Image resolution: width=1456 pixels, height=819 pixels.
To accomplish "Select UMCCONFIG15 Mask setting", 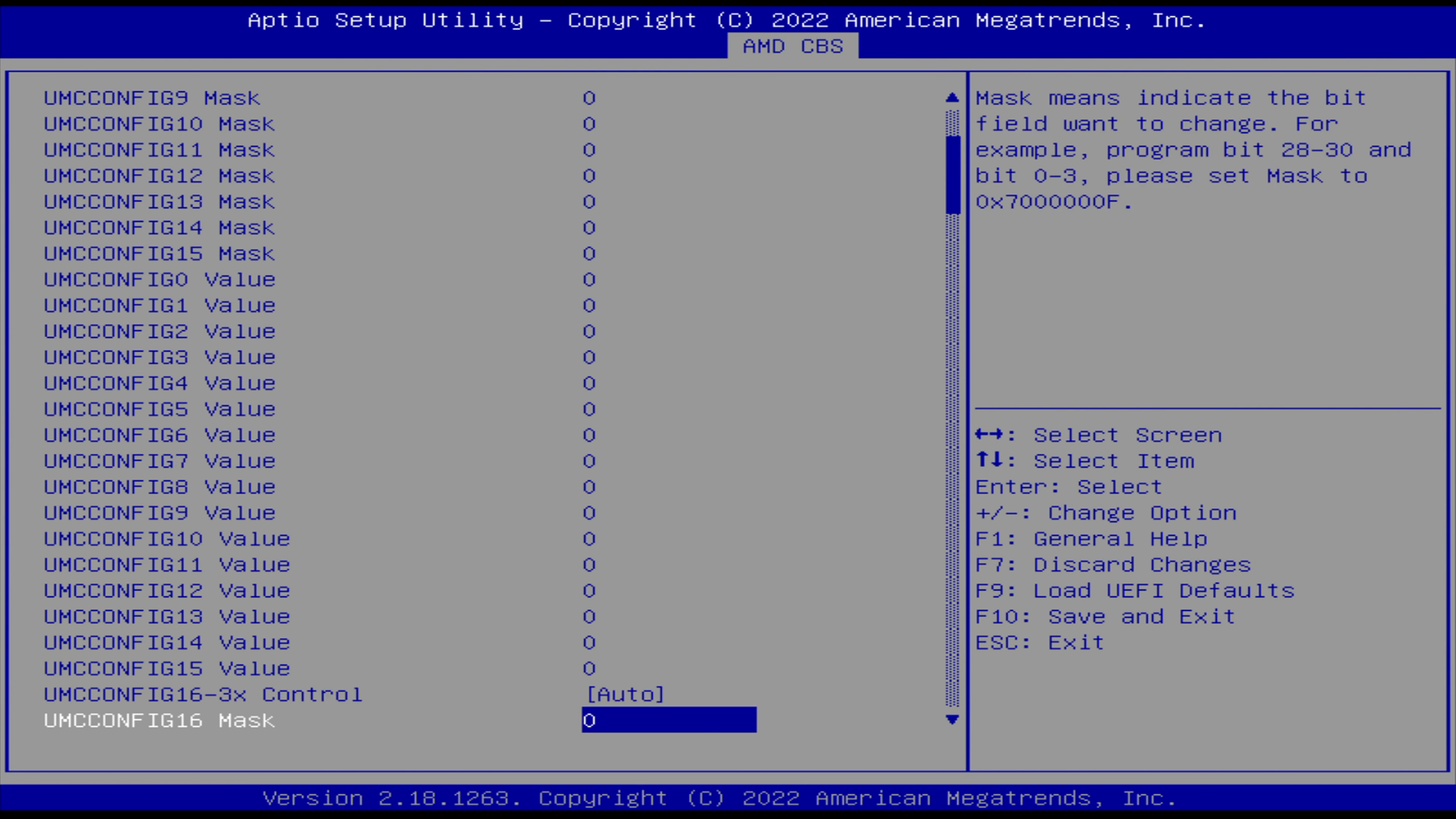I will (159, 254).
